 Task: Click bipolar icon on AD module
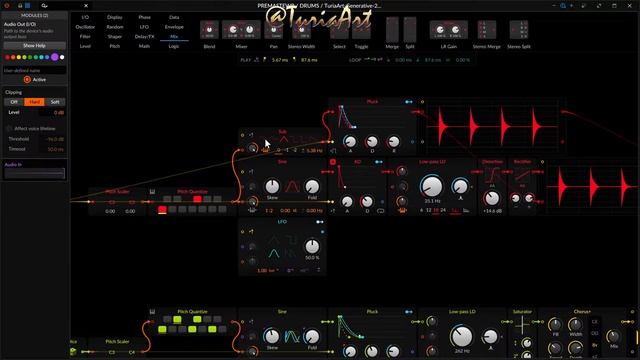tap(379, 162)
